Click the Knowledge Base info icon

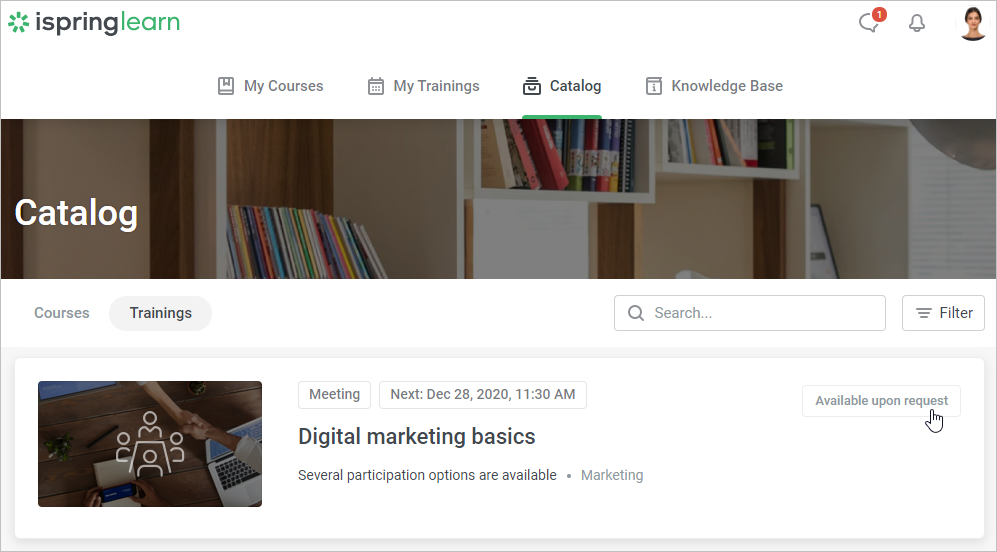click(654, 86)
